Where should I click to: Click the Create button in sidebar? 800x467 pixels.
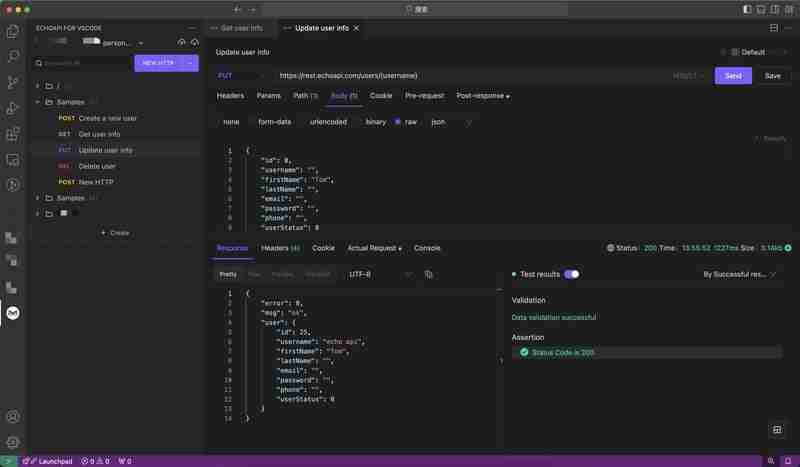tap(115, 233)
